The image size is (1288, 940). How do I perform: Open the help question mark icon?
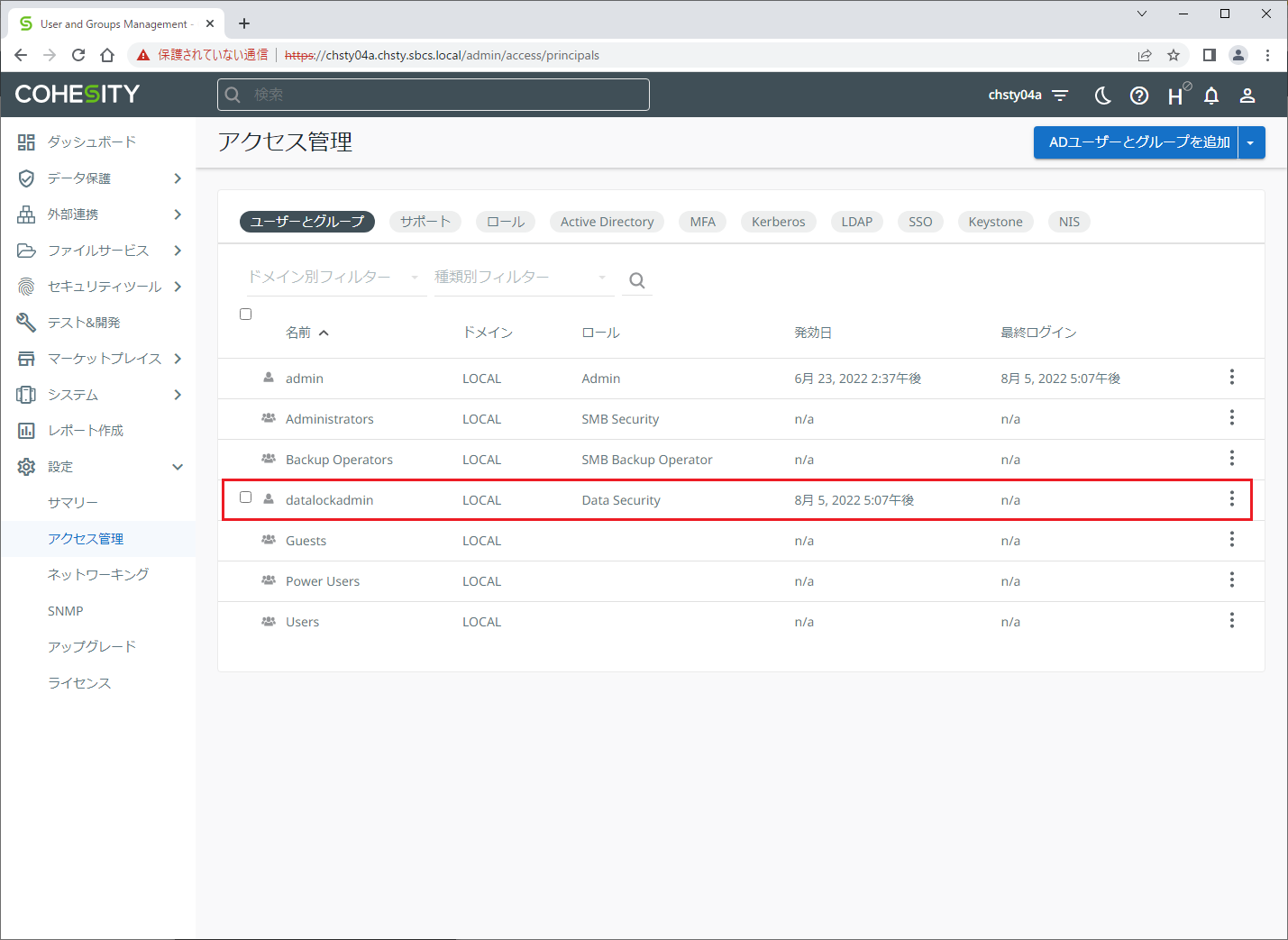(1139, 96)
